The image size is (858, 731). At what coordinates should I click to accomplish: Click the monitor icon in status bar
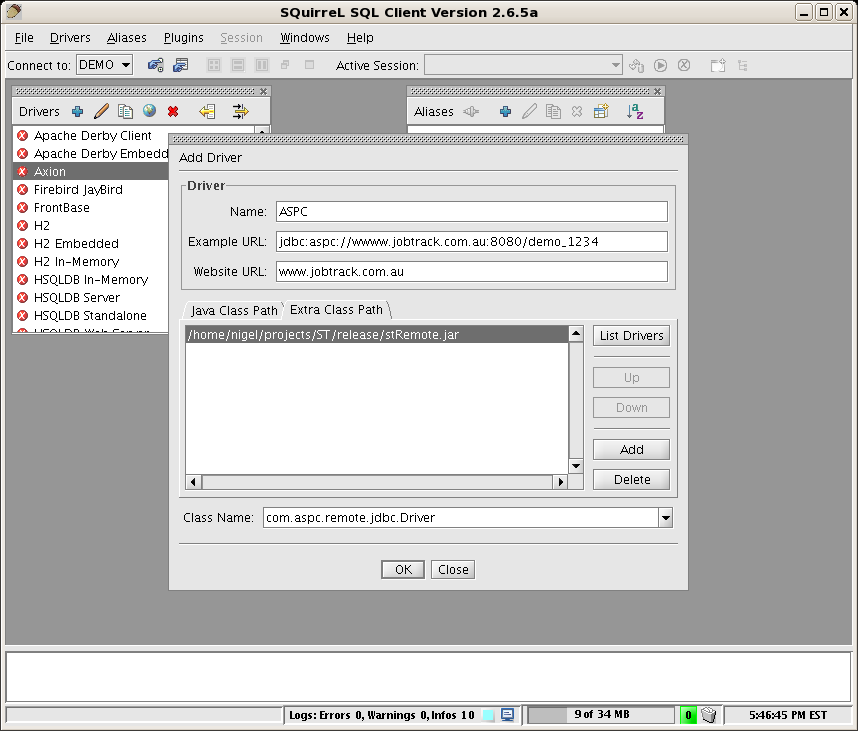point(507,715)
